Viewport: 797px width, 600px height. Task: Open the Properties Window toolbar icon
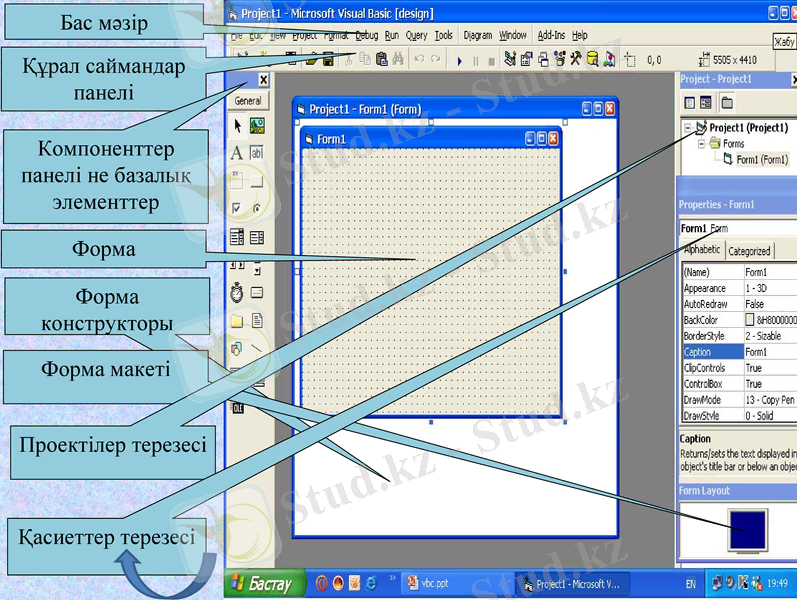coord(527,59)
